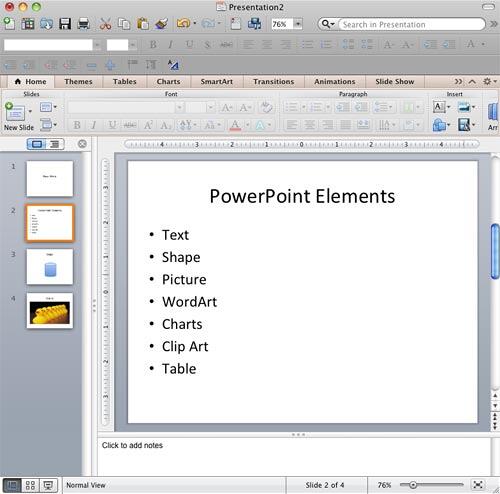Click the zoom slider handle in status bar
Image resolution: width=500 pixels, height=494 pixels.
click(x=413, y=485)
